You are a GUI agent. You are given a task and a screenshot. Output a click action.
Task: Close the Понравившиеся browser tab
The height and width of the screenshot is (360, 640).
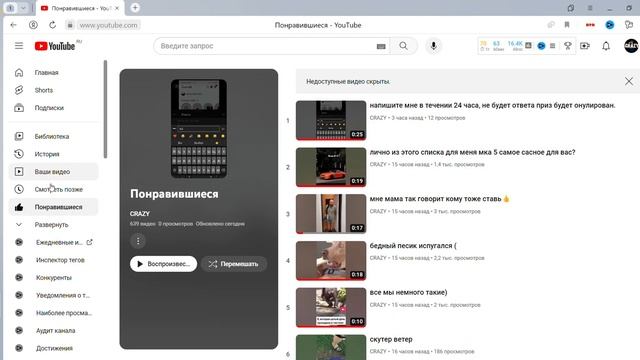point(117,8)
